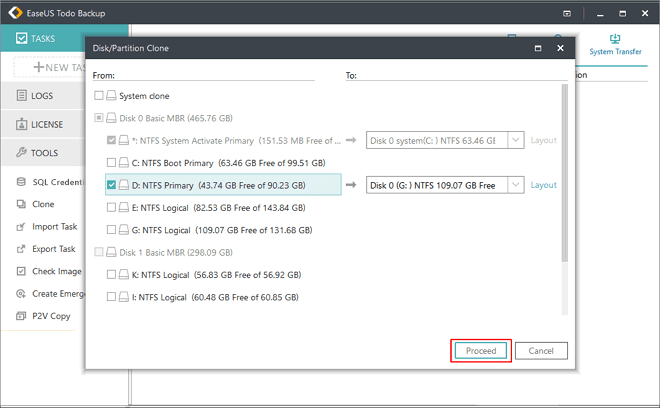This screenshot has height=408, width=660.
Task: Click the LOGS list icon
Action: click(21, 96)
